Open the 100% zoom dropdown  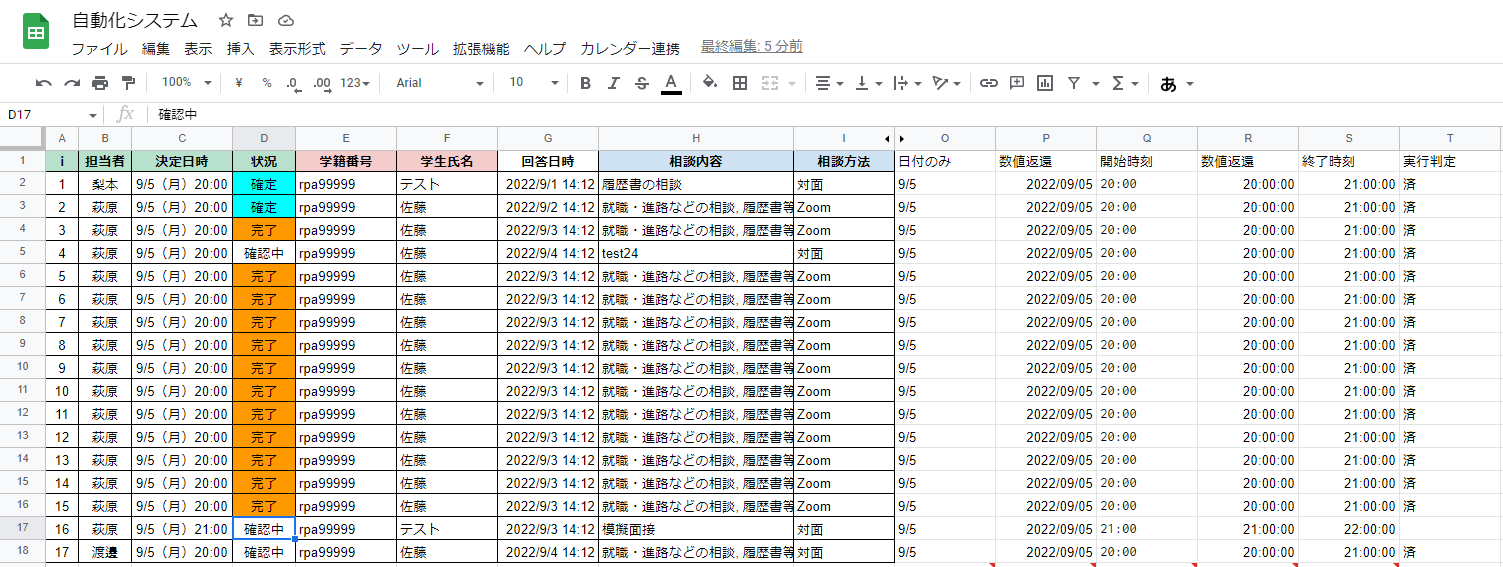(x=187, y=83)
